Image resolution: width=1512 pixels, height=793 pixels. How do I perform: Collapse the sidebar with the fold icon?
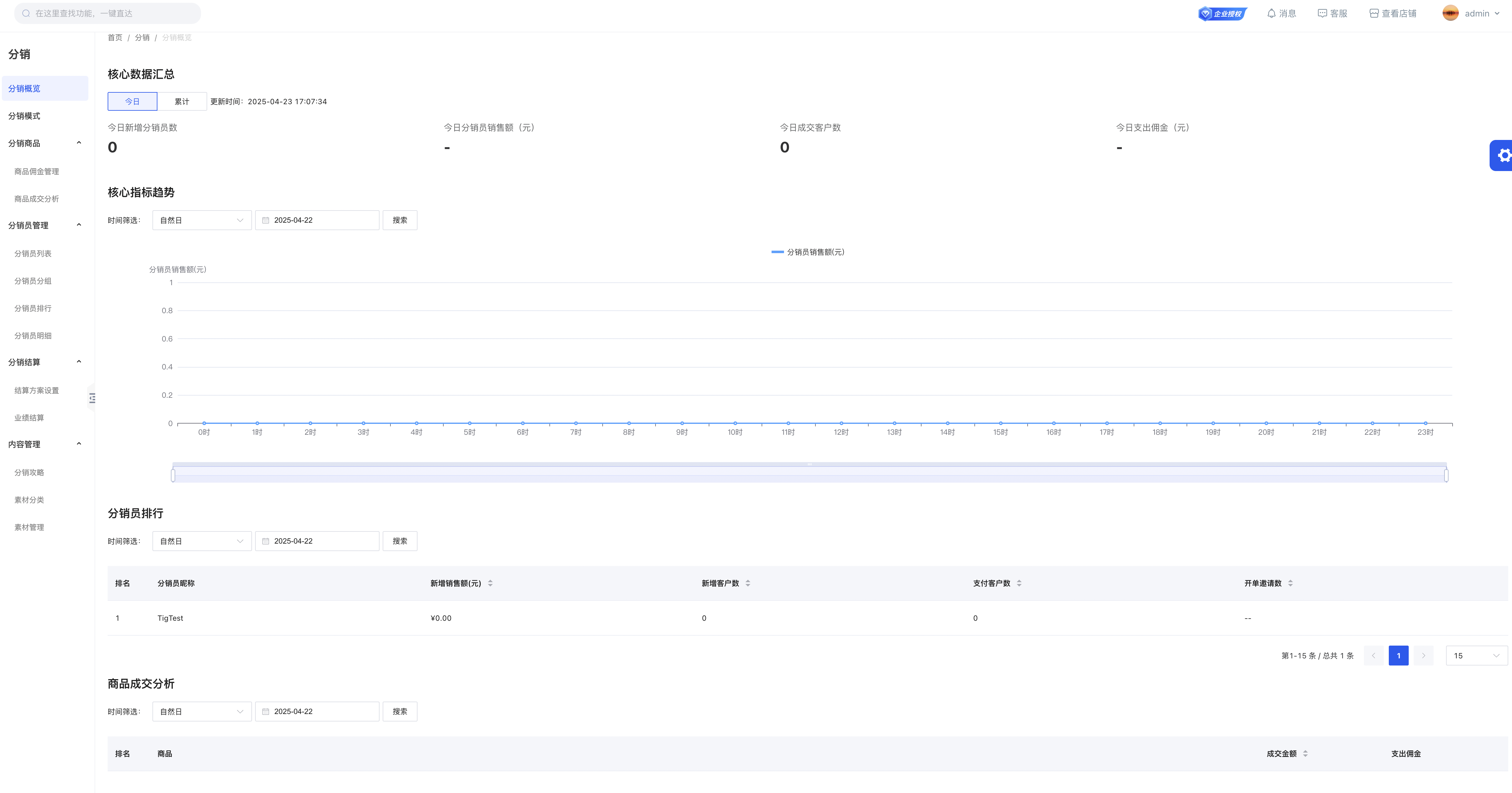(x=91, y=399)
